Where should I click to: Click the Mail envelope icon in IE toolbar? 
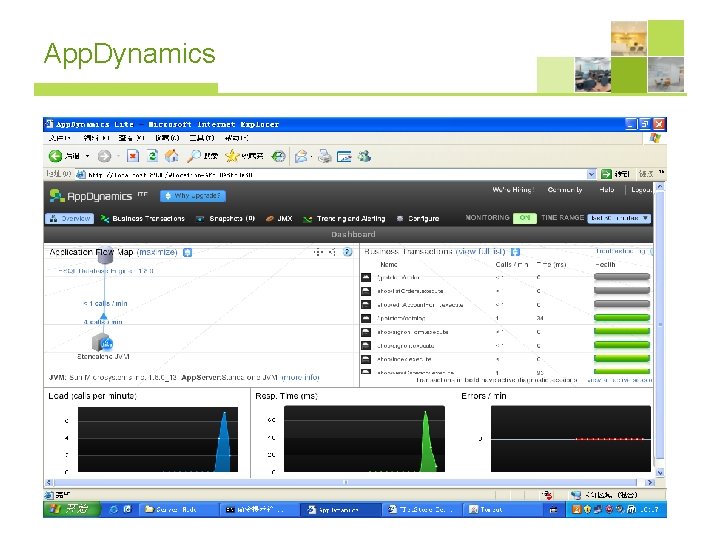(301, 157)
